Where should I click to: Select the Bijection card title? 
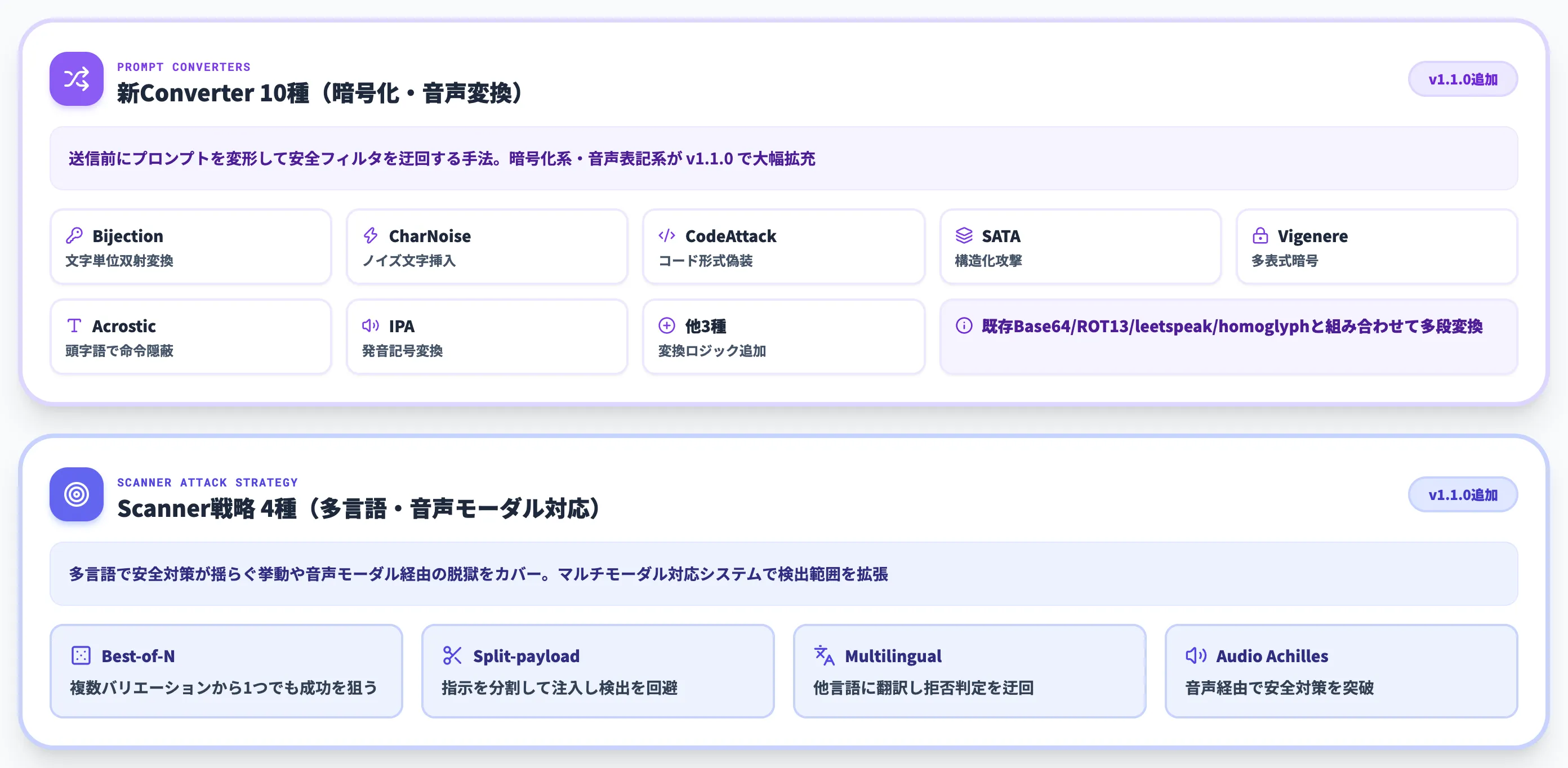(128, 236)
